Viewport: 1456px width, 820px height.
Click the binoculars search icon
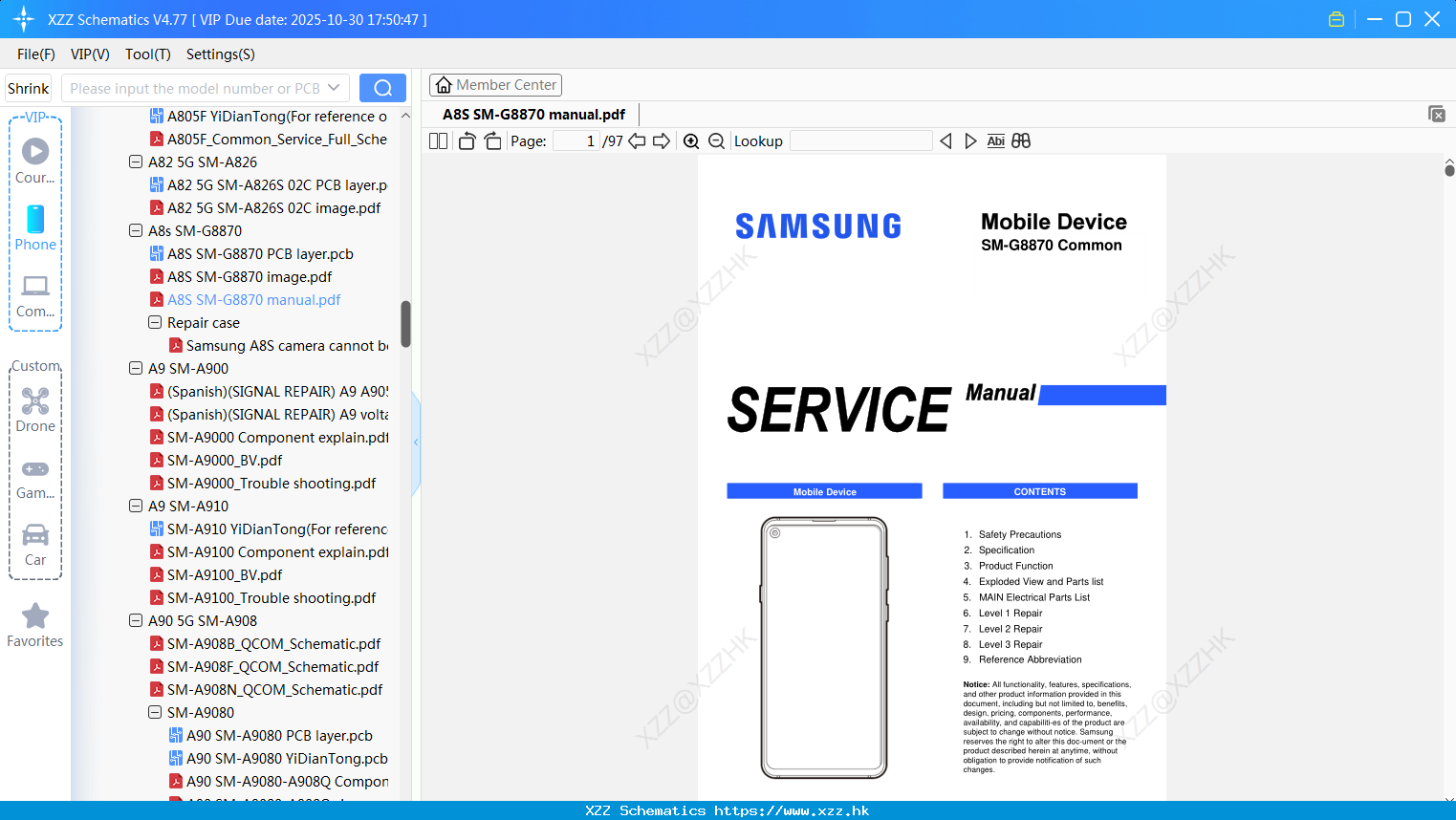pyautogui.click(x=1021, y=141)
